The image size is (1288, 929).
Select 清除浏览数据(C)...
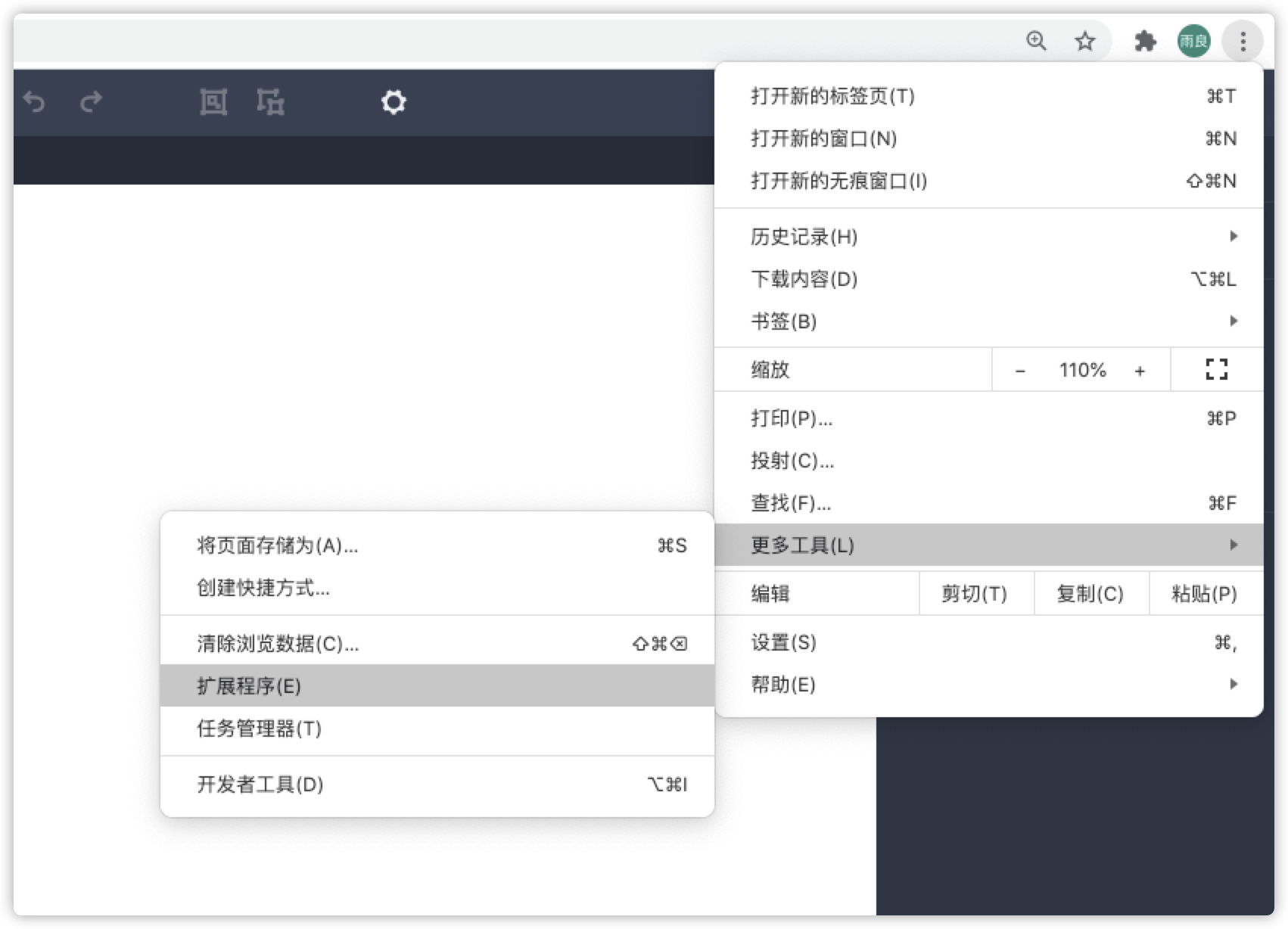pos(437,644)
